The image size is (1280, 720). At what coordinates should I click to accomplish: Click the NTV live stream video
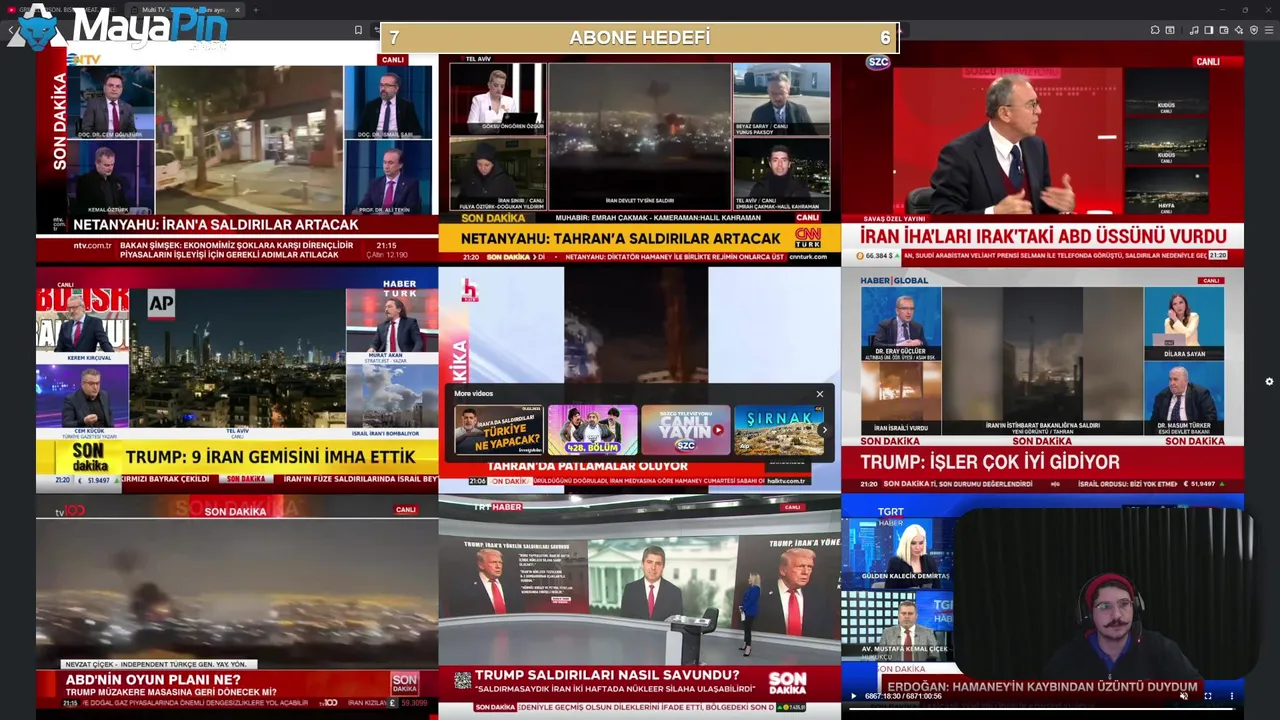[x=237, y=152]
